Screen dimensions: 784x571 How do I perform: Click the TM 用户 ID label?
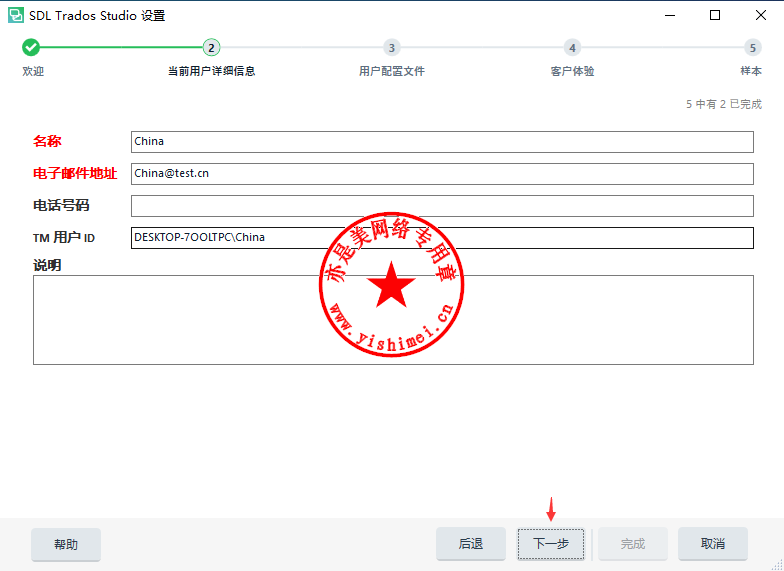pyautogui.click(x=64, y=238)
